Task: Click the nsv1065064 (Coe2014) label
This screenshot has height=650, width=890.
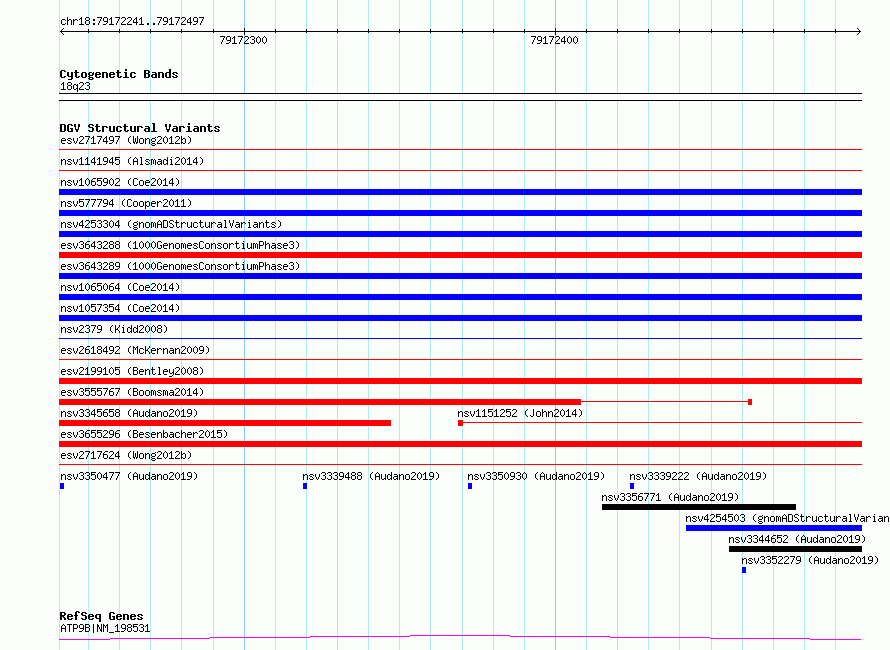Action: pyautogui.click(x=120, y=287)
